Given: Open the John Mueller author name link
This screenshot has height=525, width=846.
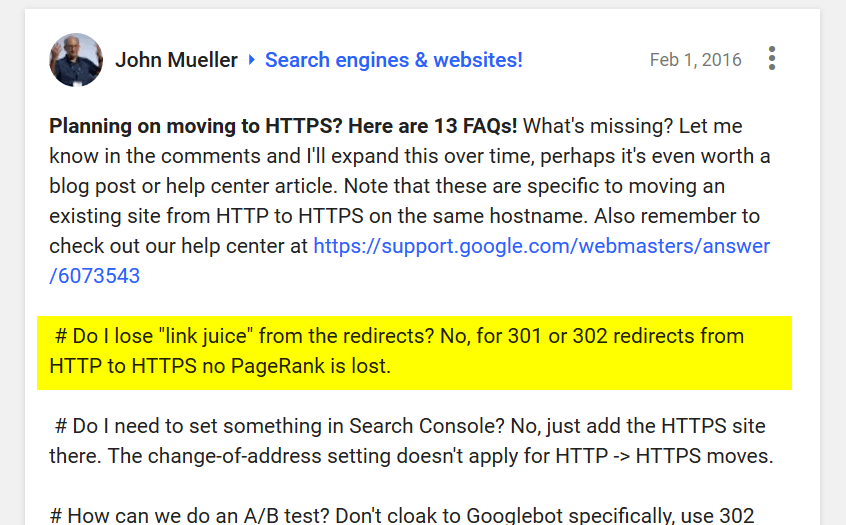Looking at the screenshot, I should pyautogui.click(x=176, y=60).
